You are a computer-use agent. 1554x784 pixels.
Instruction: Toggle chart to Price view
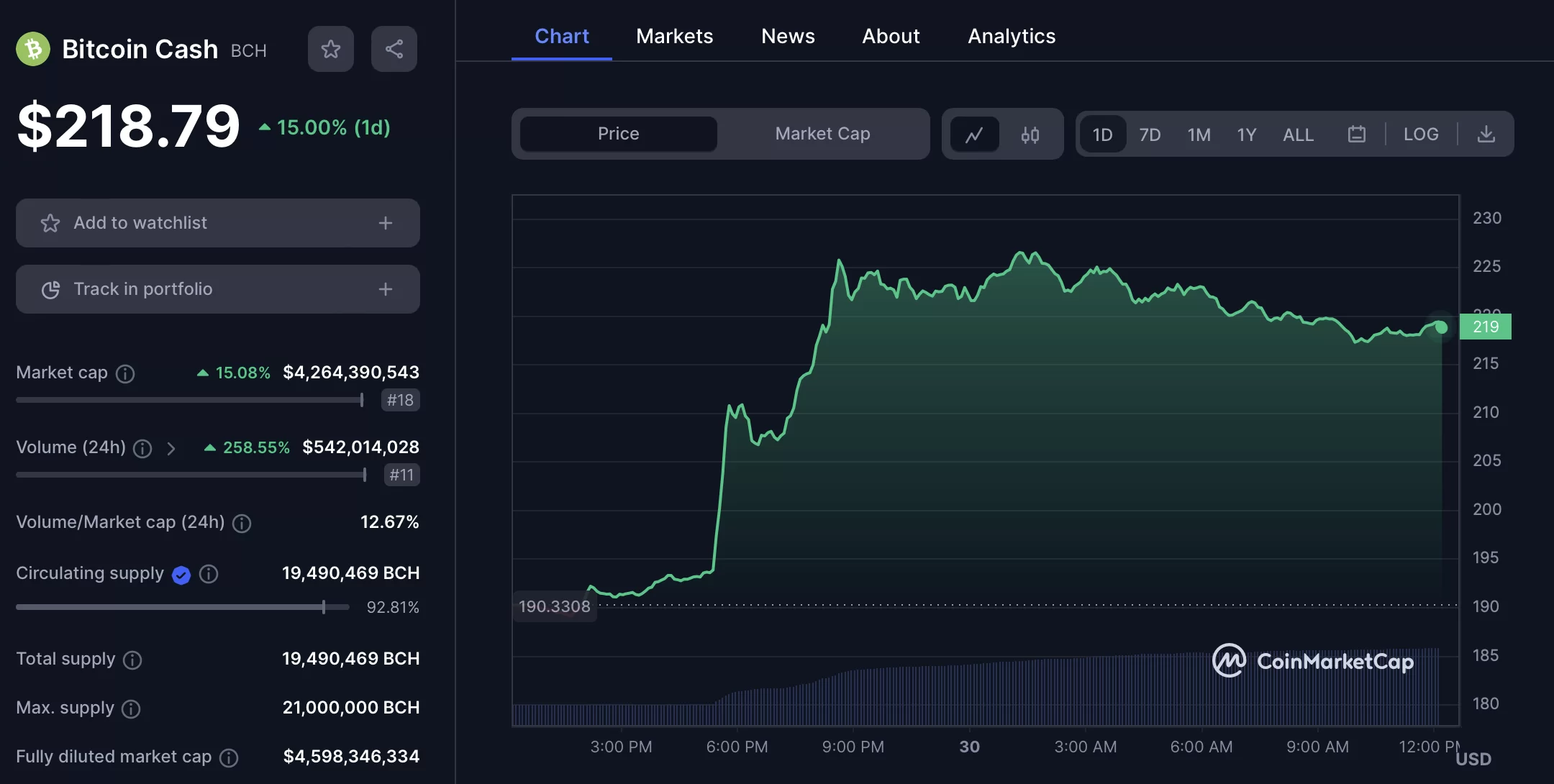point(619,134)
